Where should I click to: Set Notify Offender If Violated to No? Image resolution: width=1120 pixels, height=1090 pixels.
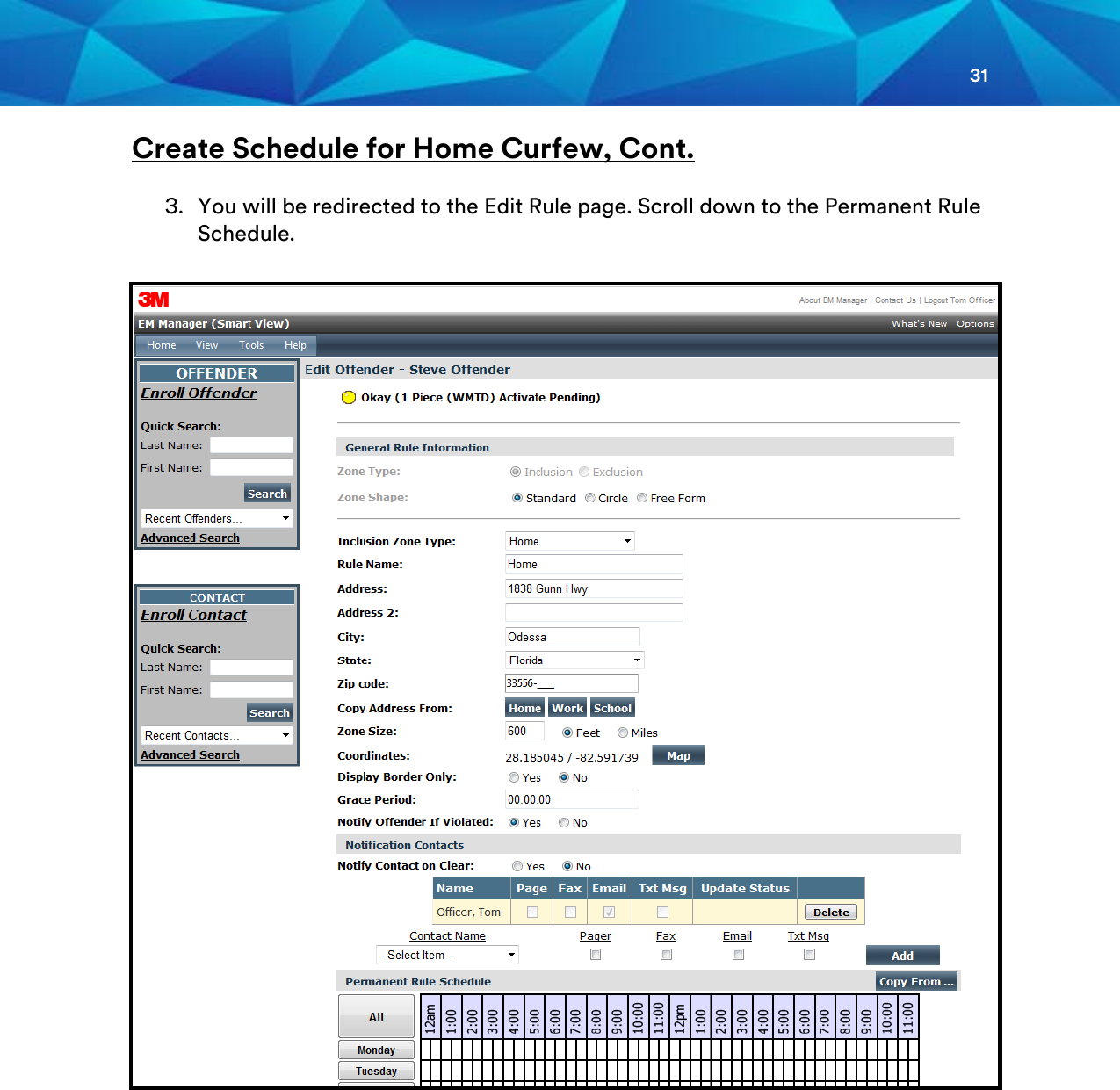click(x=564, y=823)
